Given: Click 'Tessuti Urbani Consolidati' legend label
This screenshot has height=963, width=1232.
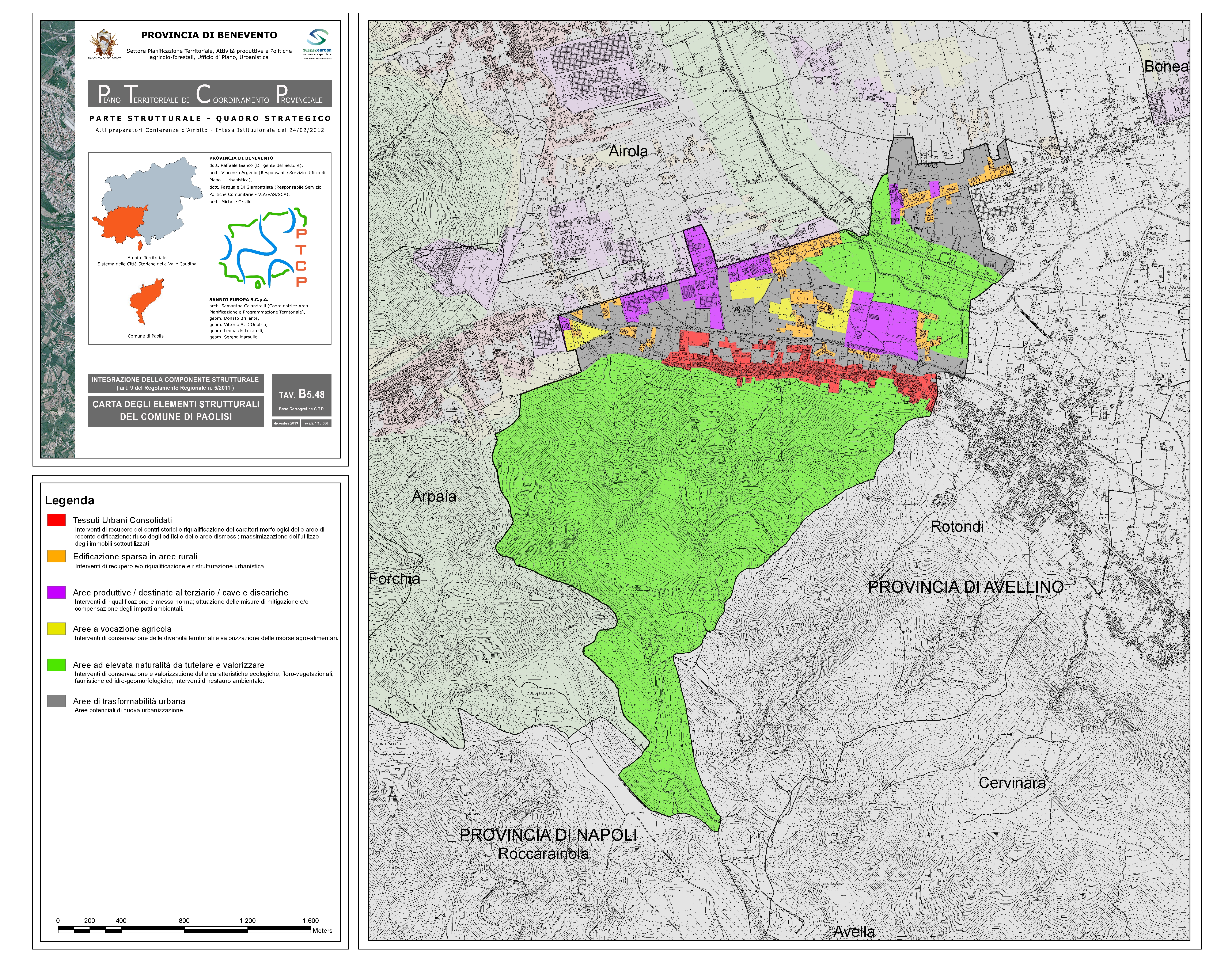Looking at the screenshot, I should click(122, 520).
